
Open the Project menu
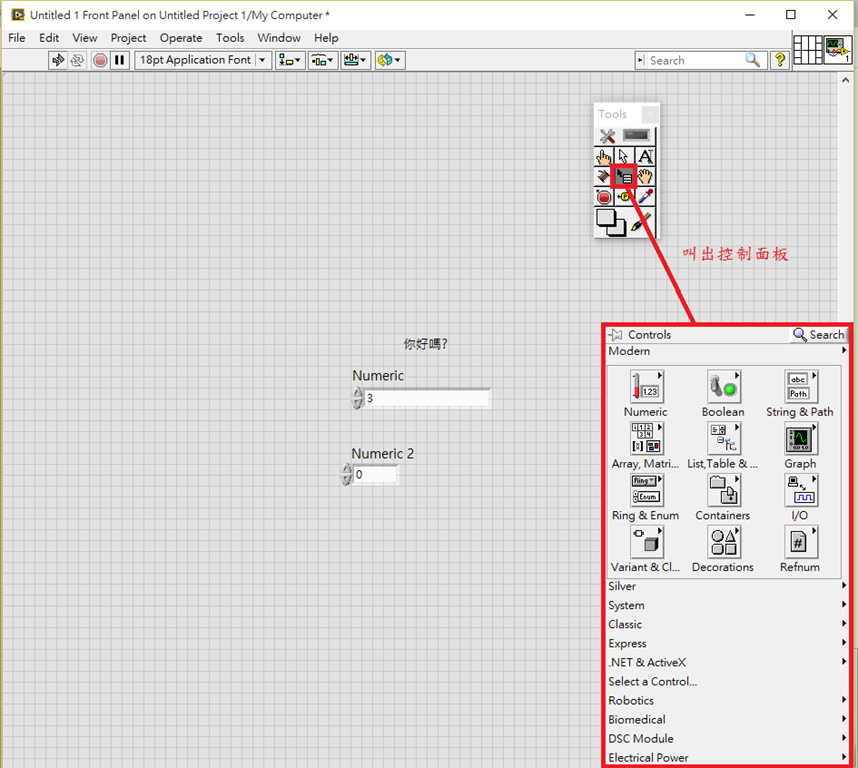pyautogui.click(x=128, y=38)
